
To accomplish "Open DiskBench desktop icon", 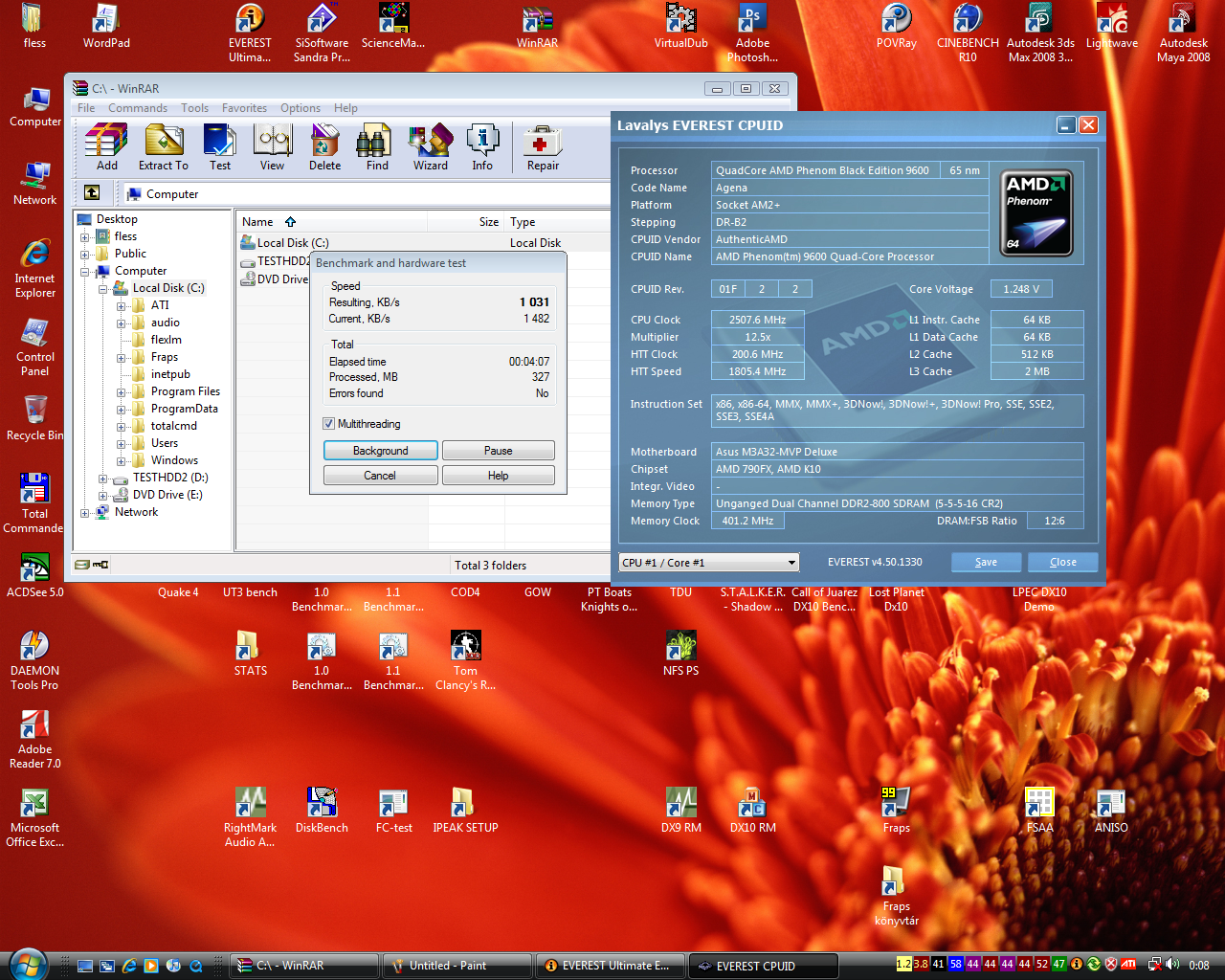I will point(322,810).
